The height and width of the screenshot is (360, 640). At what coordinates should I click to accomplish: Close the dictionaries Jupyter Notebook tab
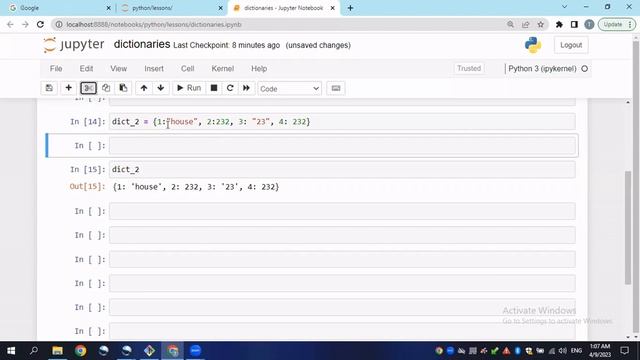click(x=333, y=8)
